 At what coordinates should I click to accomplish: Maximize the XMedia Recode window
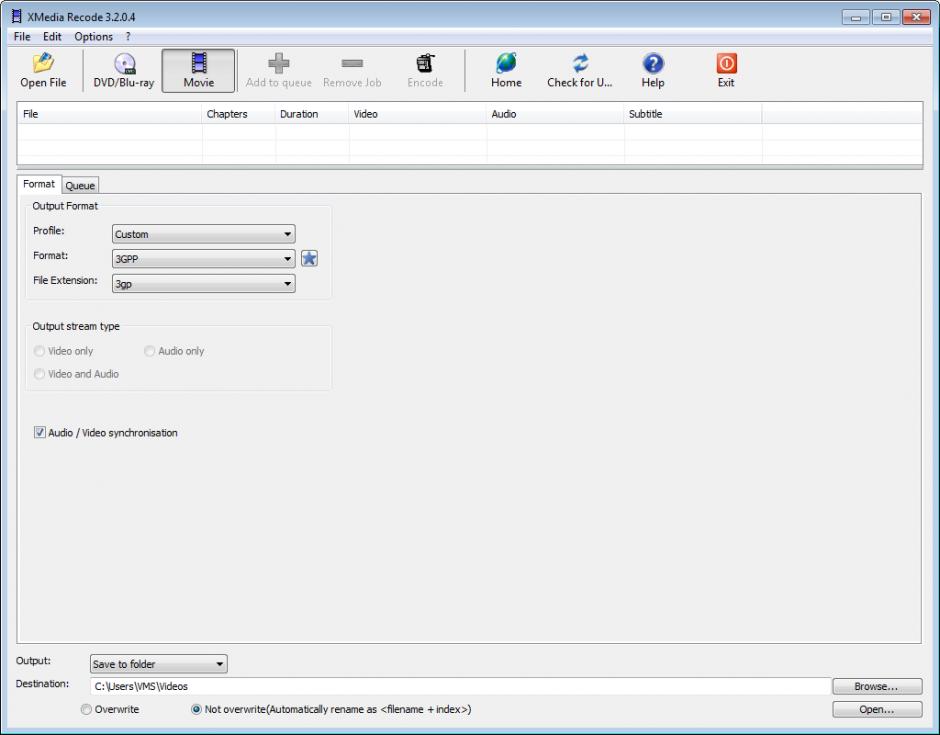tap(885, 17)
